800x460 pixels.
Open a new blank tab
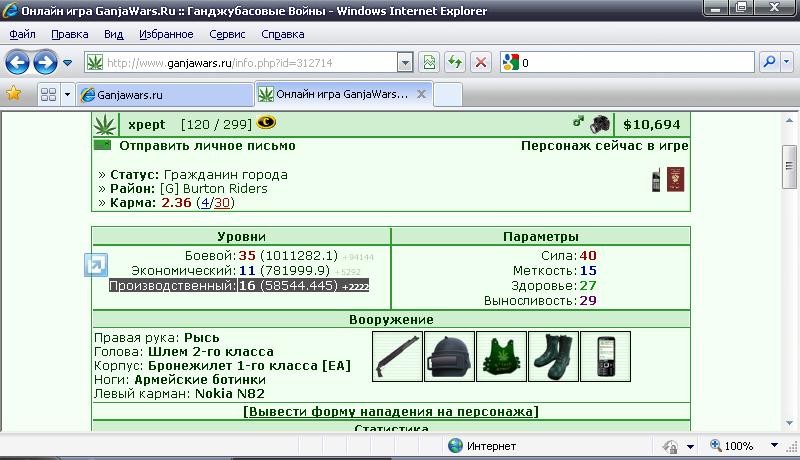point(448,94)
